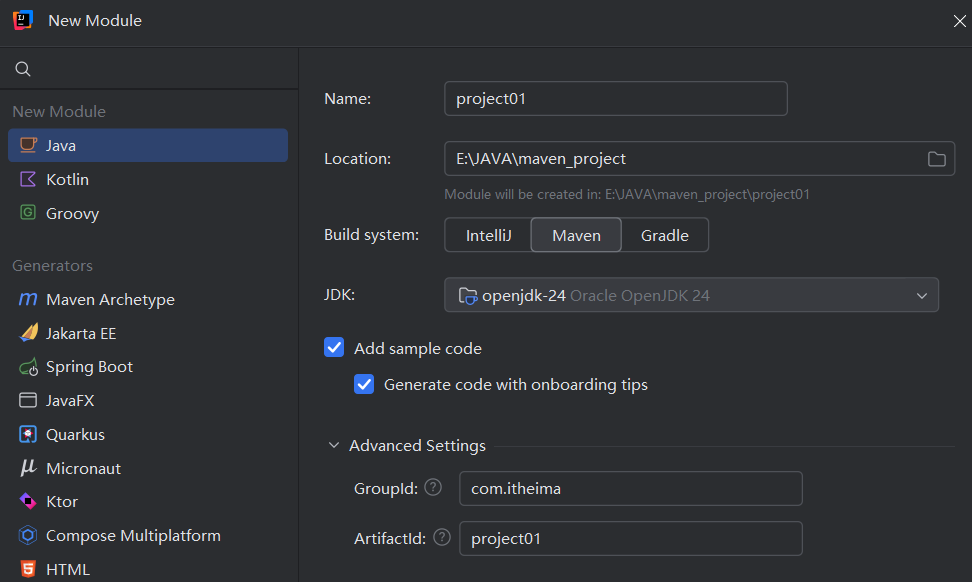Viewport: 972px width, 582px height.
Task: Click the Spring Boot leaf icon
Action: 29,367
